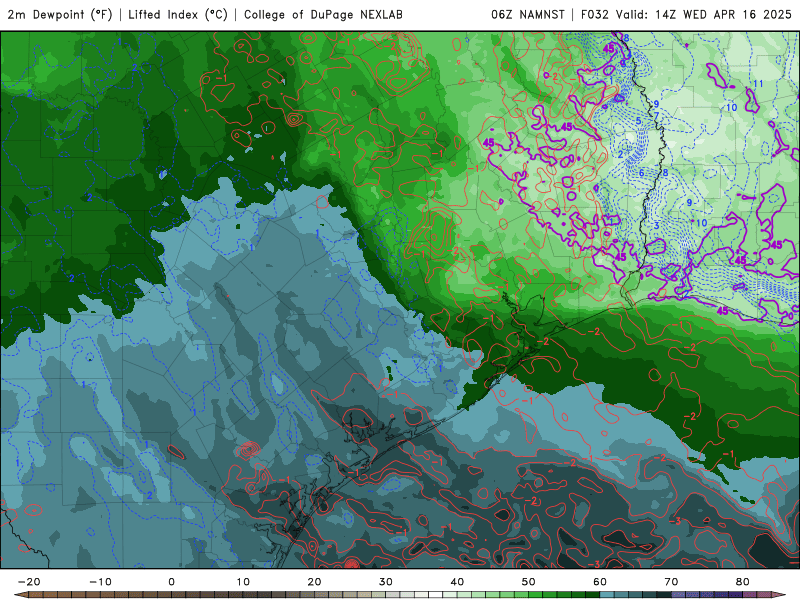Click the '80' label on the color scale

coord(743,582)
